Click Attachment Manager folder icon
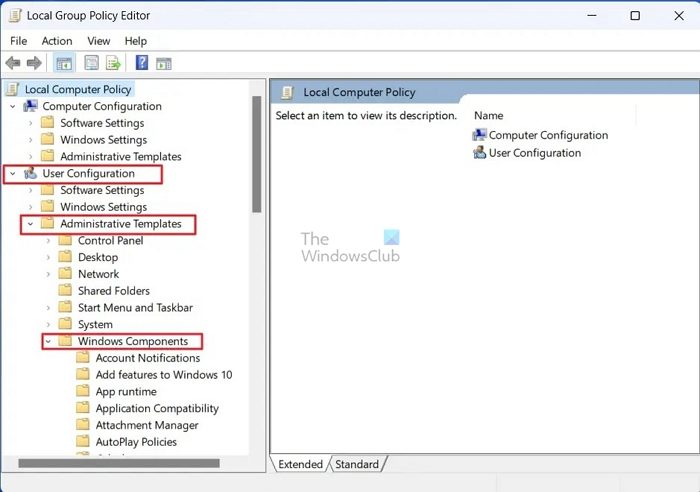Image resolution: width=700 pixels, height=492 pixels. tap(83, 425)
